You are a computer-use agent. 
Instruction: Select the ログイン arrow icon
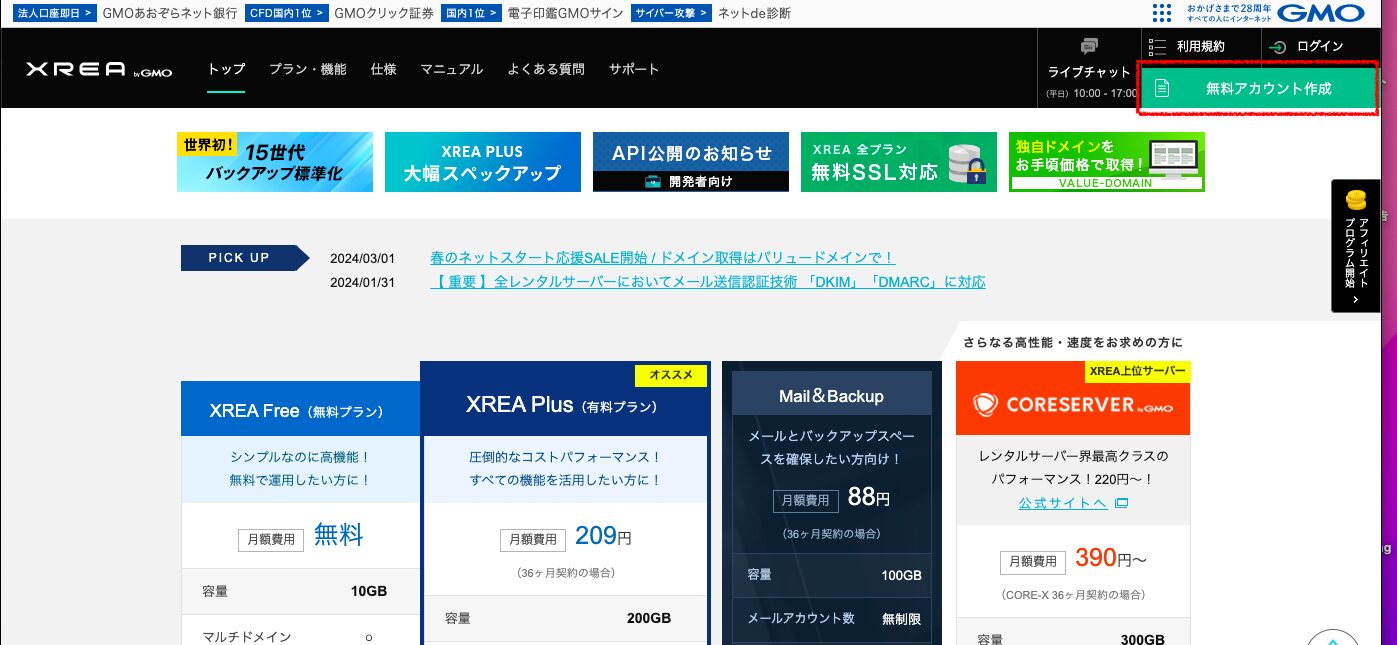click(x=1278, y=46)
